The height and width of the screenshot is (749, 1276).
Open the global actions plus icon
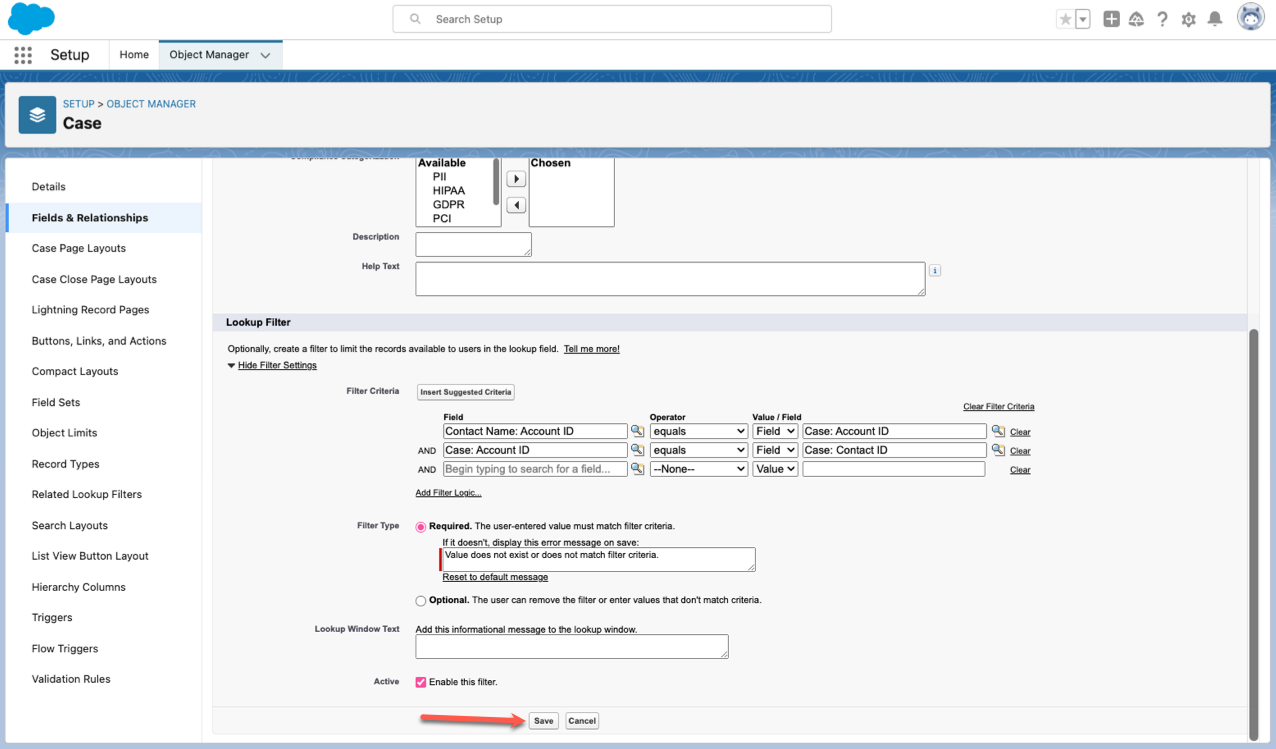coord(1111,19)
